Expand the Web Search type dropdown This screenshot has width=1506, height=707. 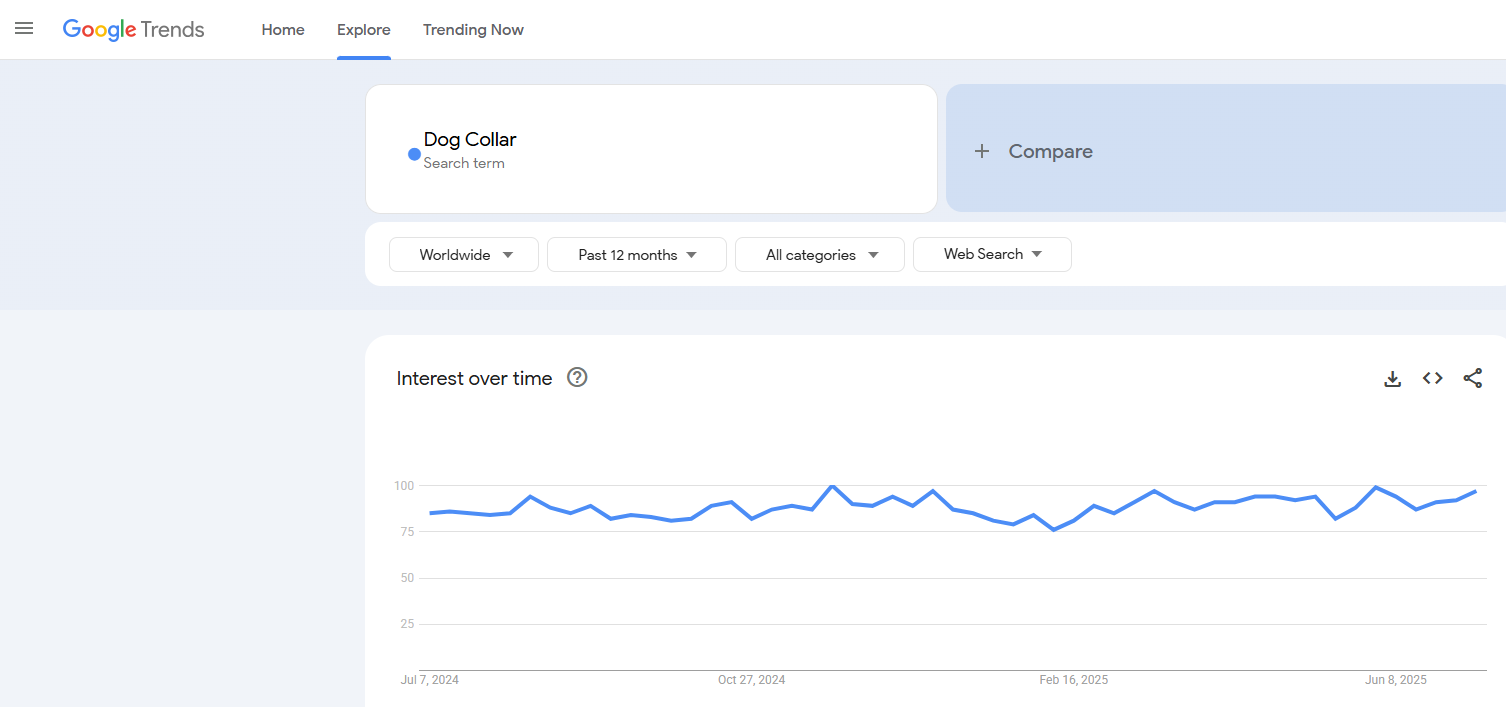(x=992, y=254)
